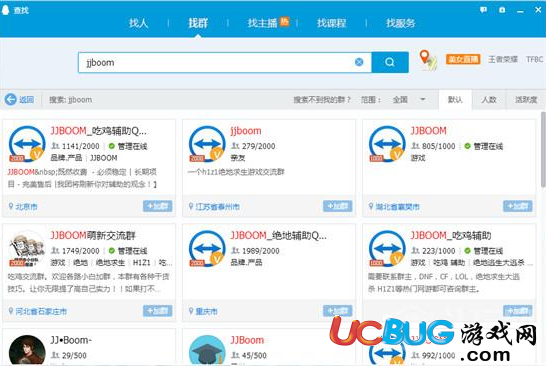Click the 返回 link
The width and height of the screenshot is (546, 370).
point(26,100)
